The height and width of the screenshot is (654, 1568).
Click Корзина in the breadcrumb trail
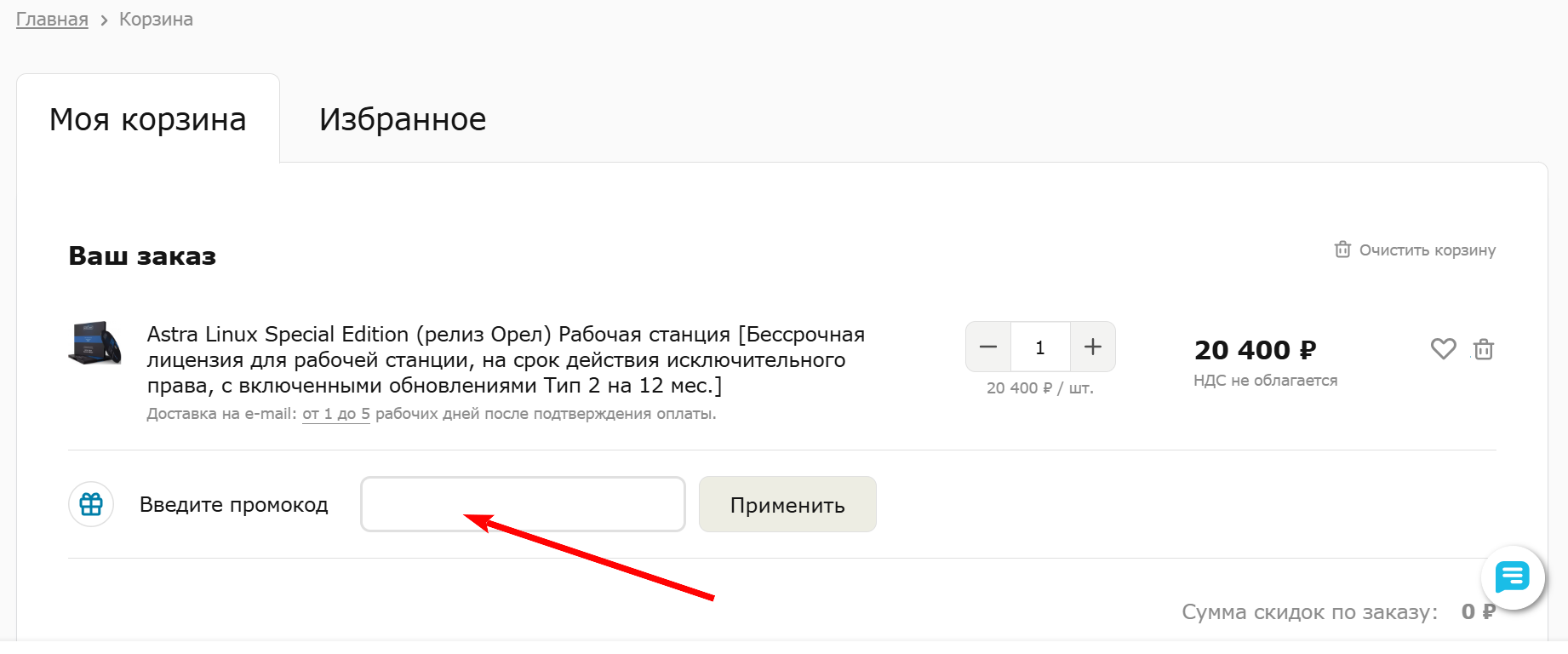coord(156,20)
